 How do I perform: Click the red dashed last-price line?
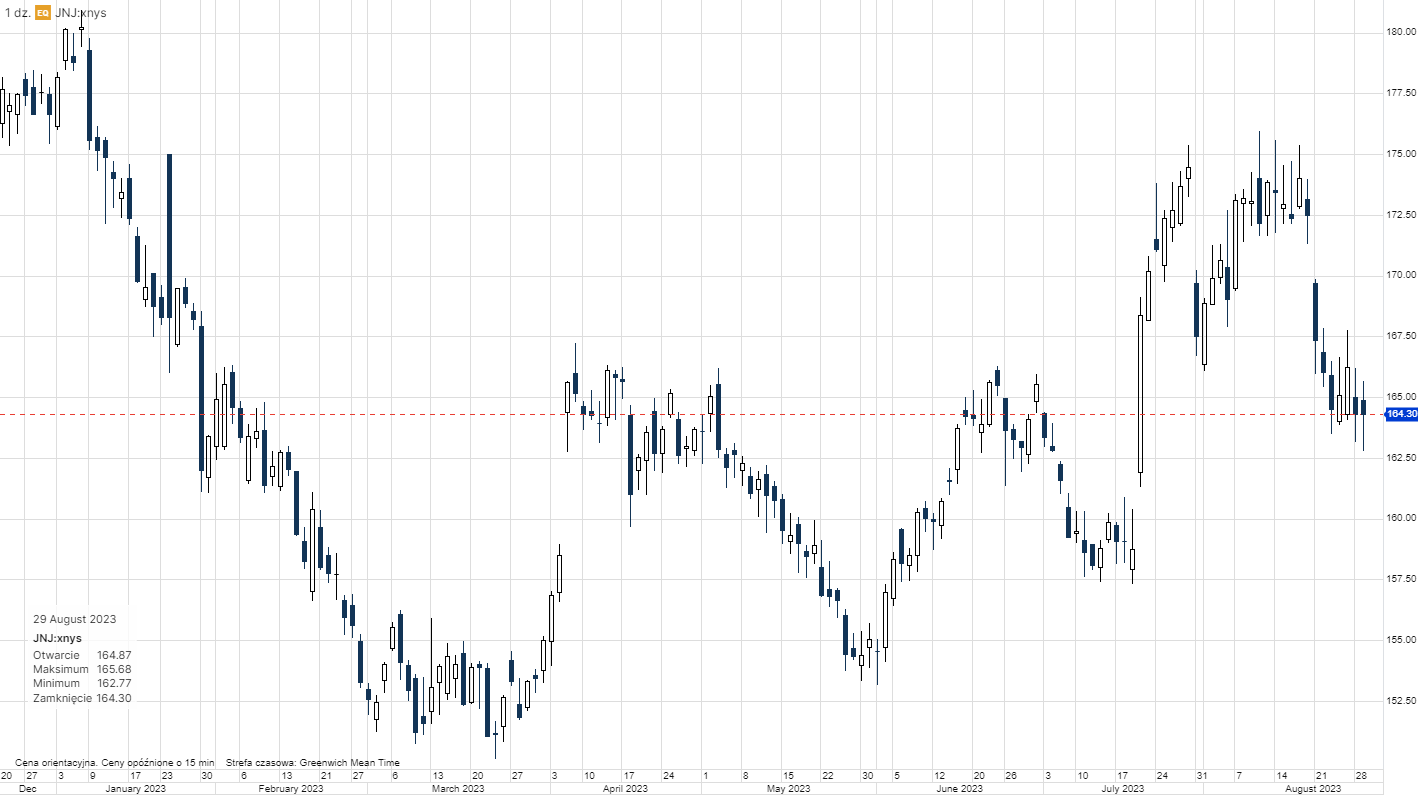click(690, 414)
